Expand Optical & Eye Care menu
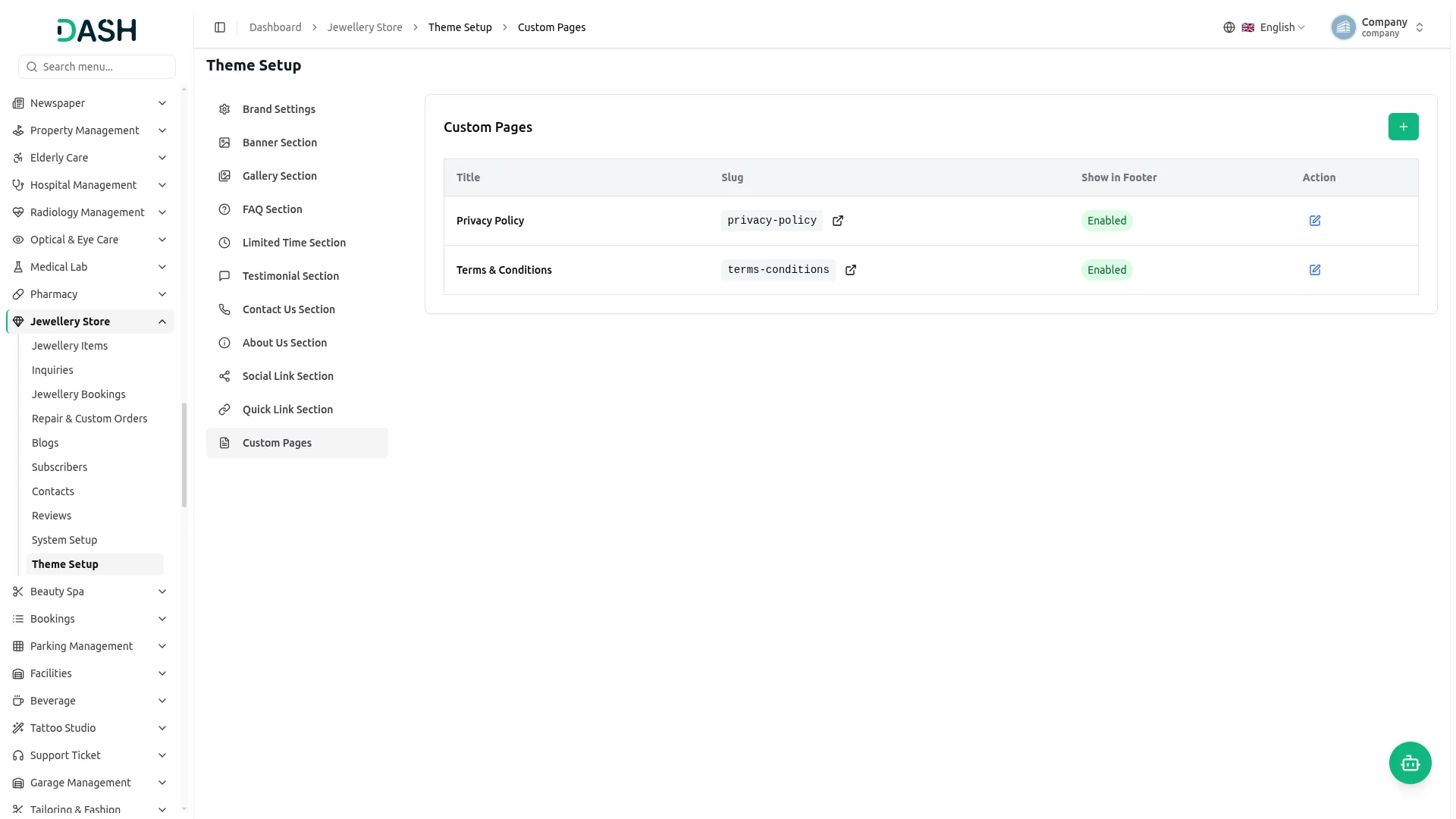The width and height of the screenshot is (1456, 819). pos(89,240)
